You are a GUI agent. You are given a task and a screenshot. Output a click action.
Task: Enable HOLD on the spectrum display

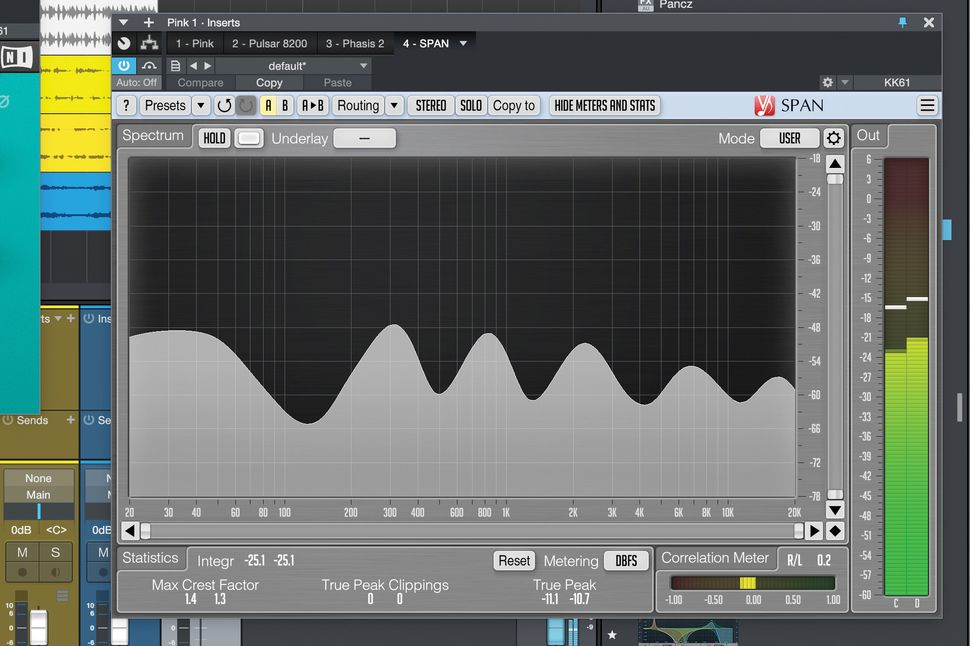tap(213, 138)
